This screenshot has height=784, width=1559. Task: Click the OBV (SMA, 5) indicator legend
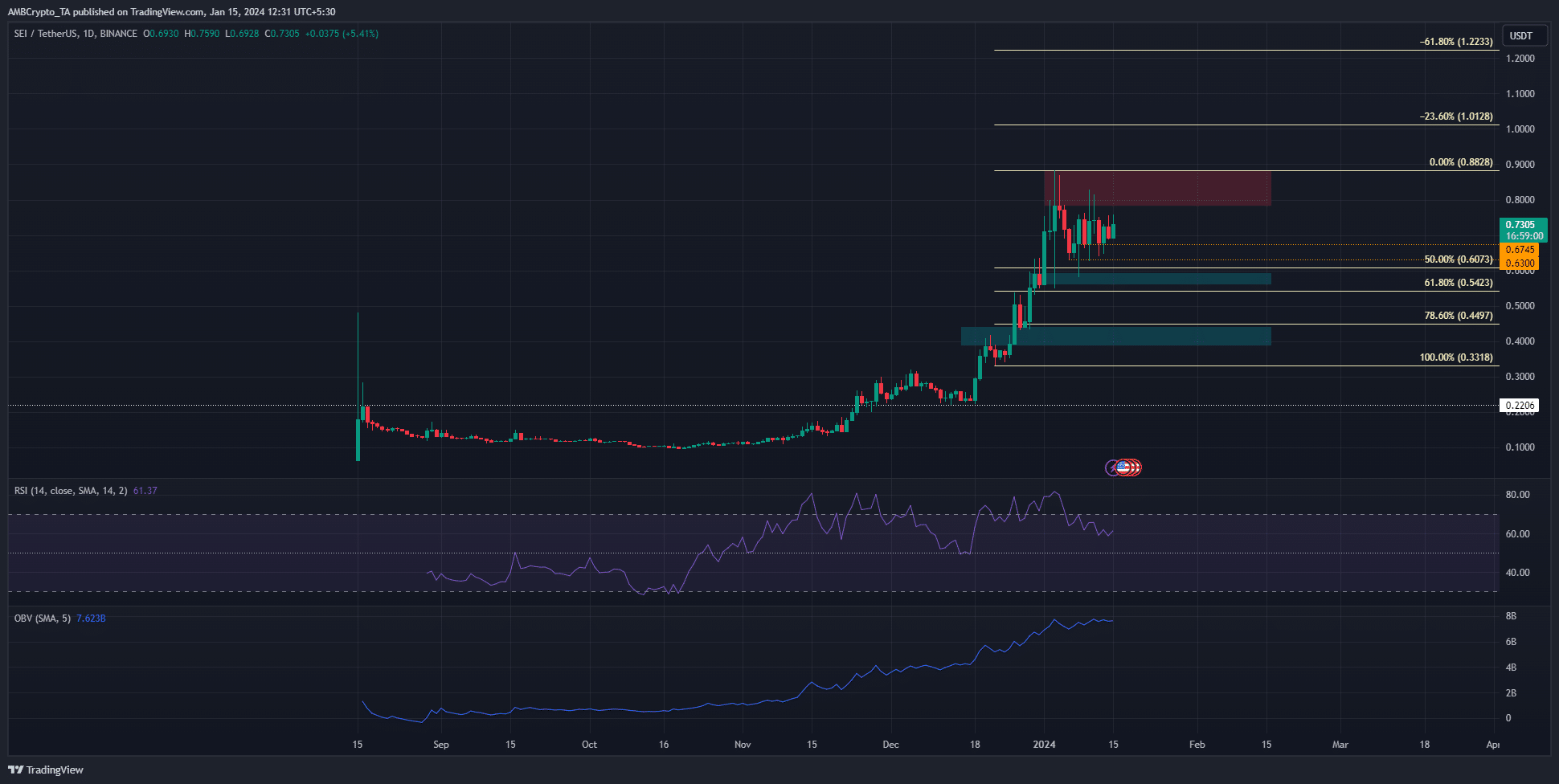point(43,618)
